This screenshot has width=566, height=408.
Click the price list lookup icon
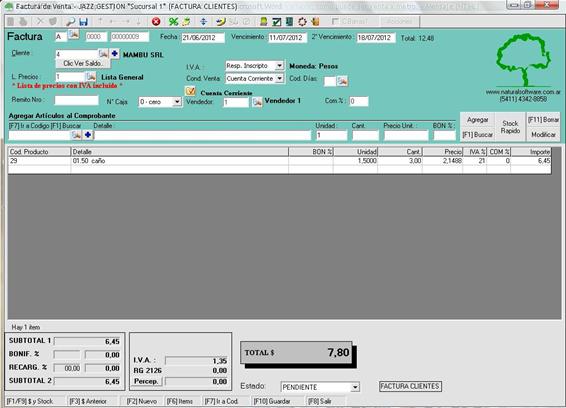pyautogui.click(x=91, y=77)
